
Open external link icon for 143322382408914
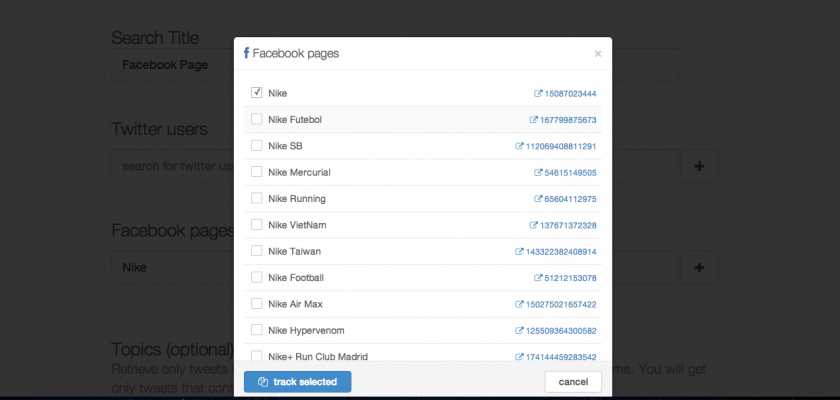click(519, 252)
